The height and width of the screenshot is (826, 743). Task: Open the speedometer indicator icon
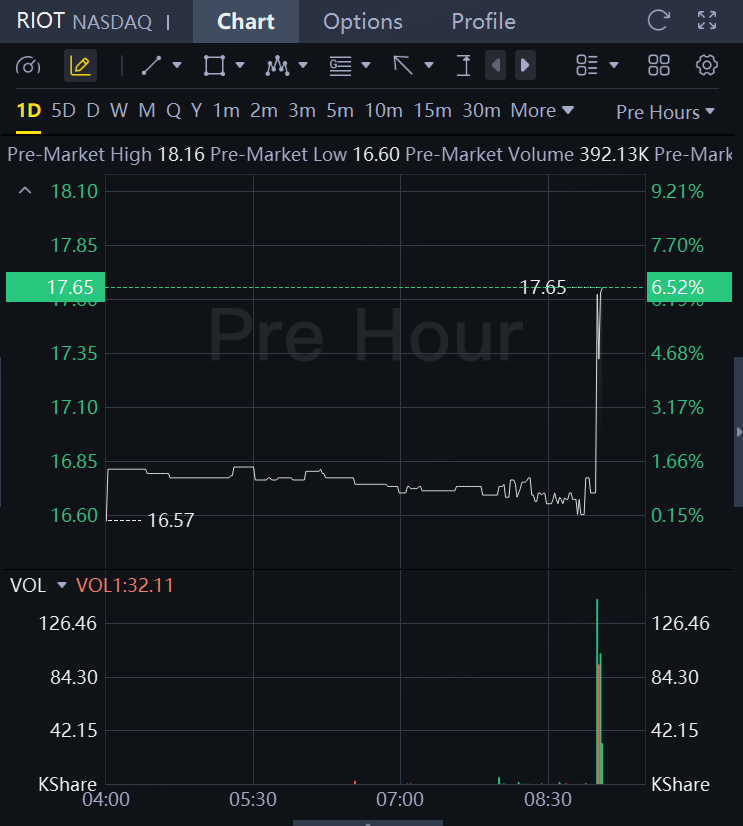point(28,66)
